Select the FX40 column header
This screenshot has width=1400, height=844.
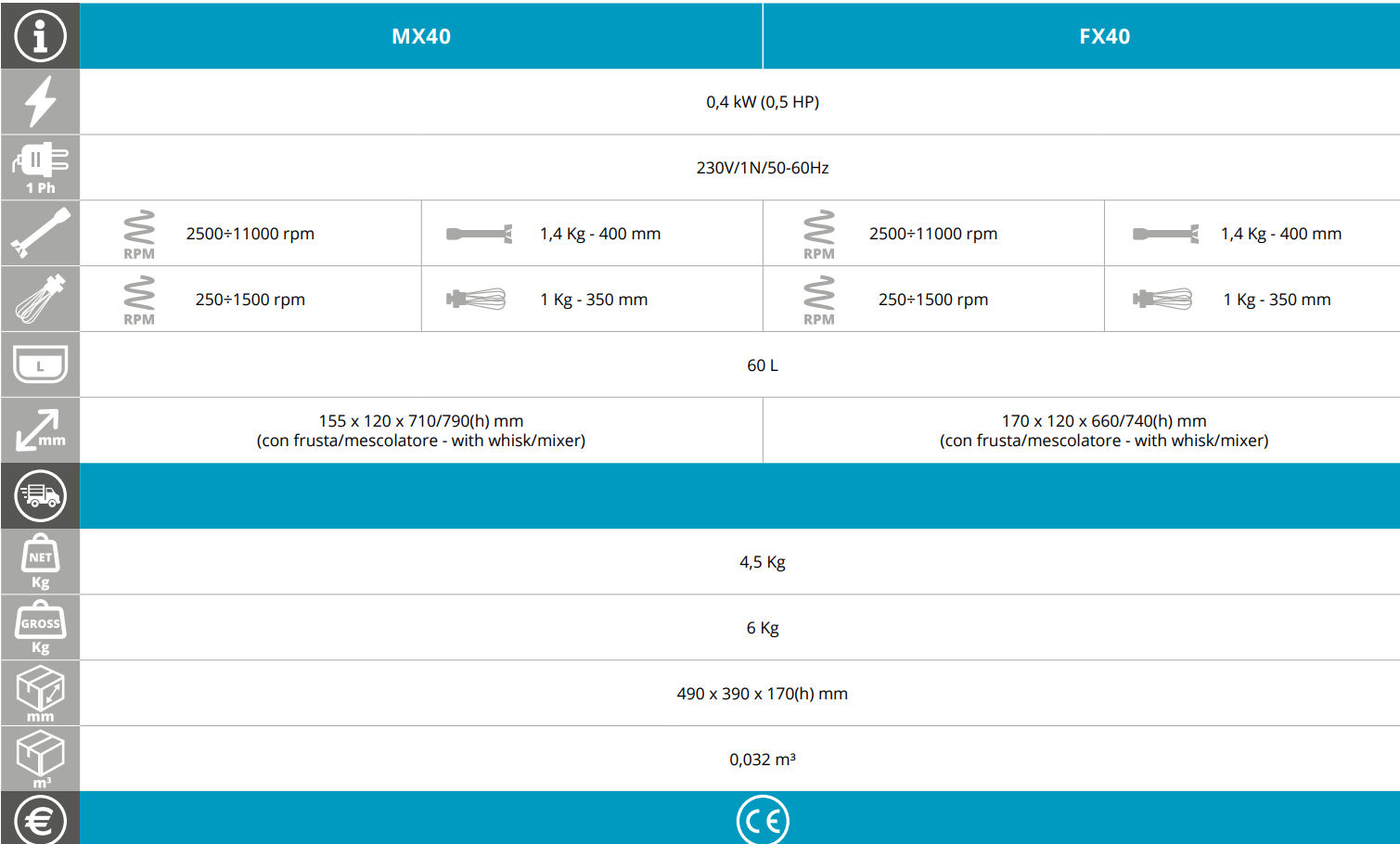1104,36
